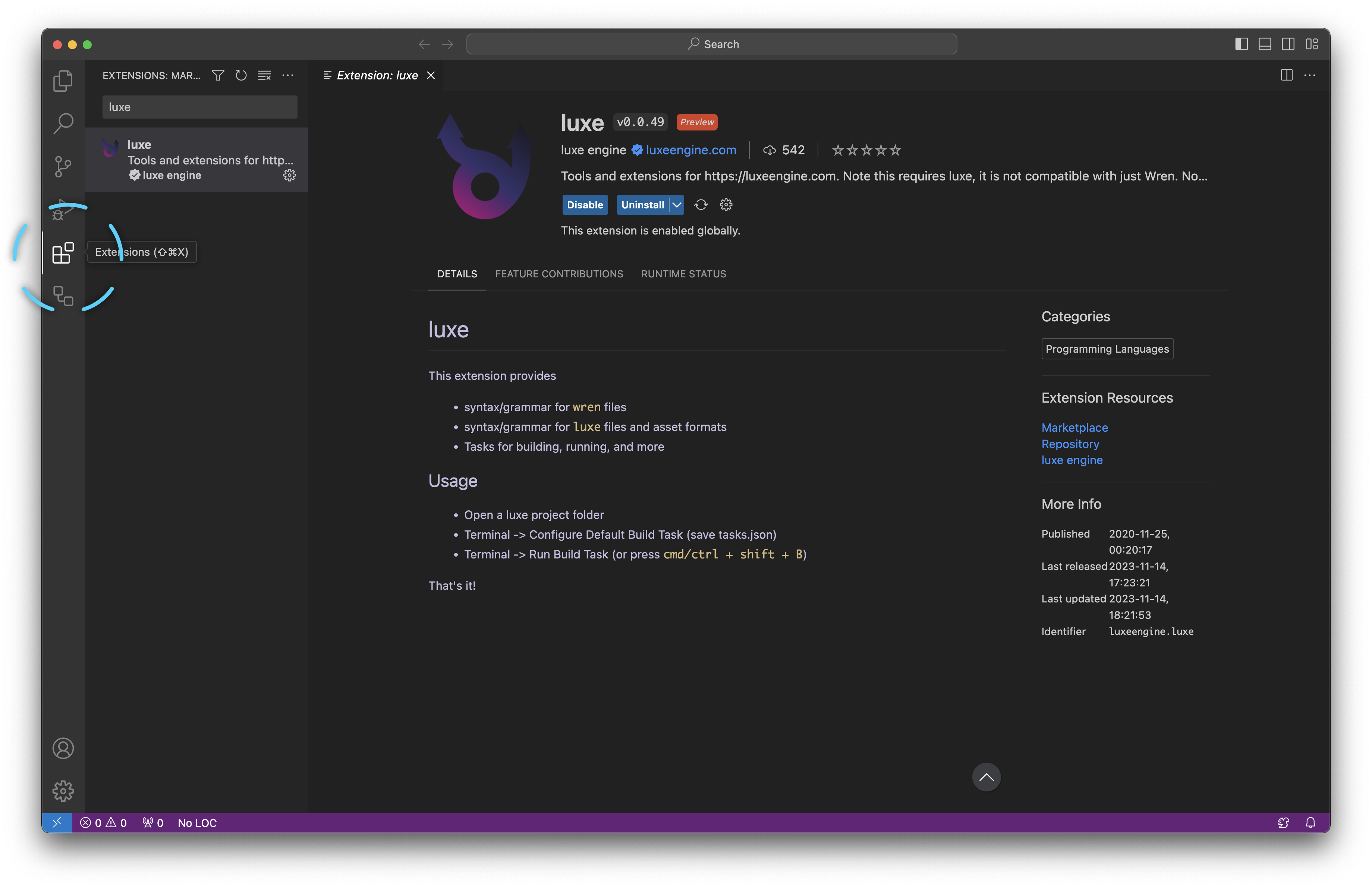1372x888 pixels.
Task: Expand the Uninstall dropdown arrow
Action: [677, 205]
